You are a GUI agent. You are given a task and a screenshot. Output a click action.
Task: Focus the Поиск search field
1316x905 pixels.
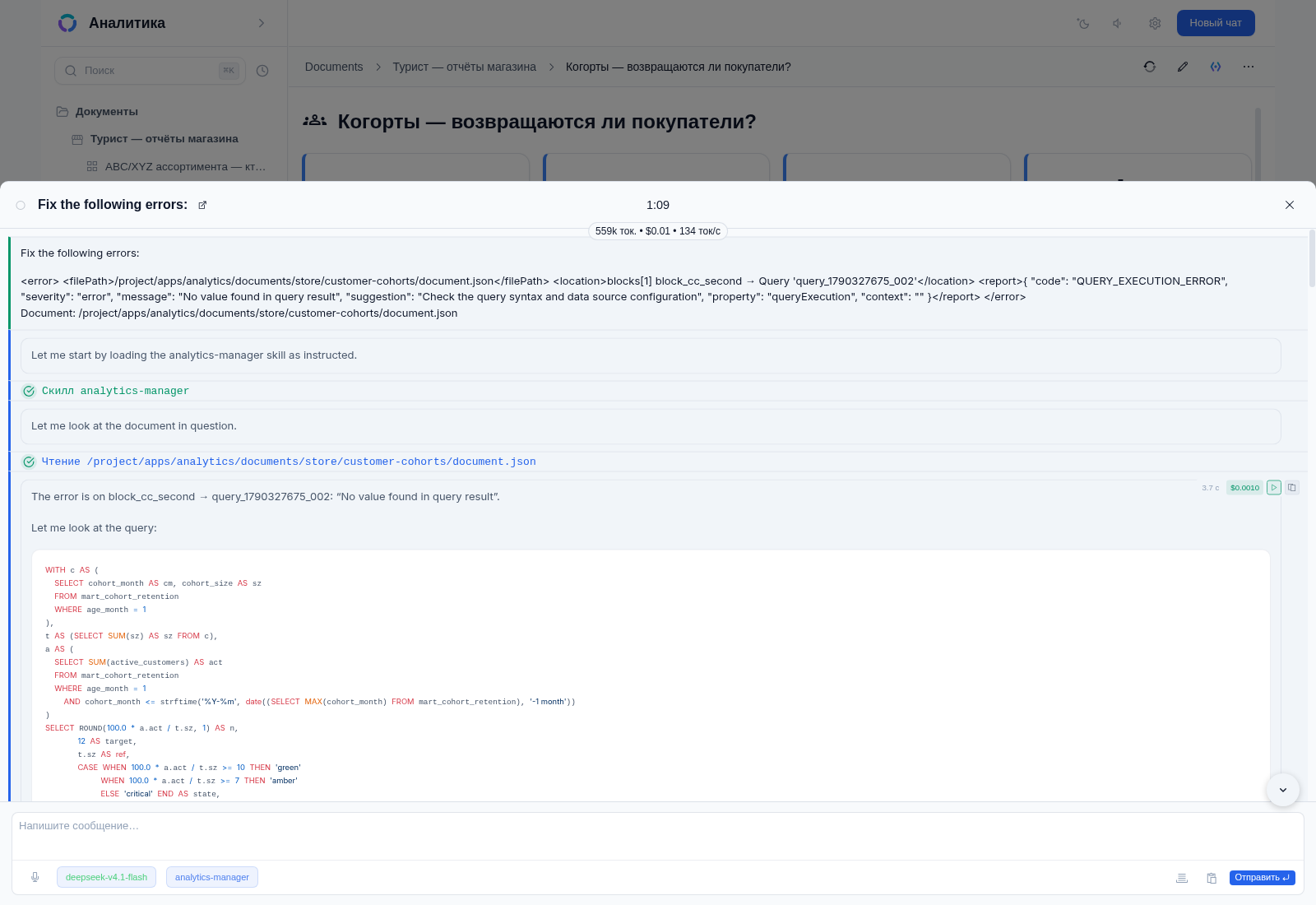coord(150,71)
